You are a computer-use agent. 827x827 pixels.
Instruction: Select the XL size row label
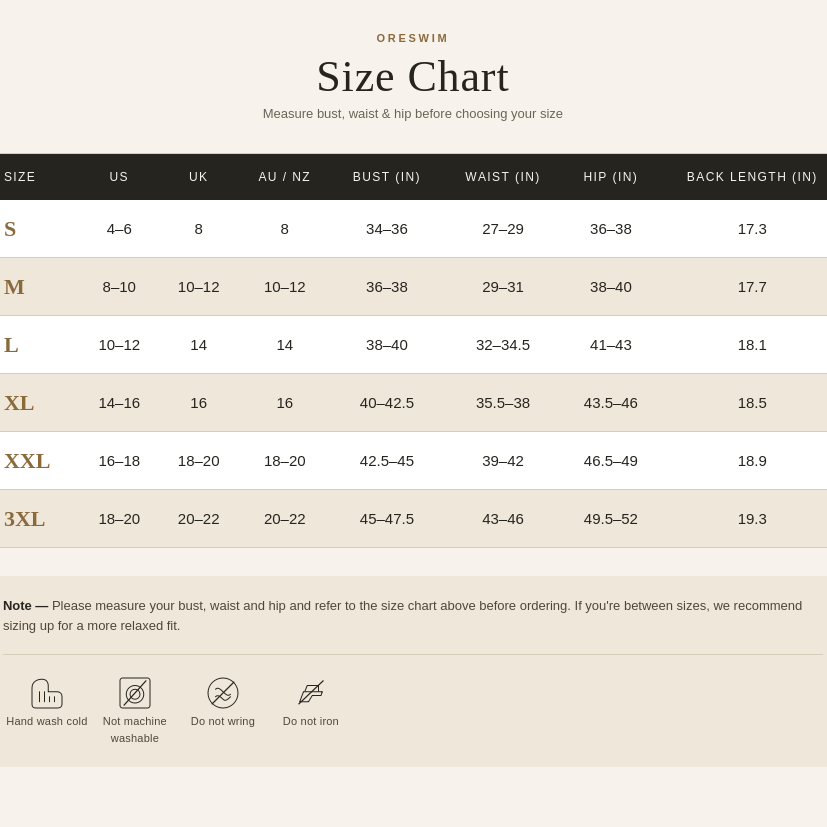(x=19, y=403)
